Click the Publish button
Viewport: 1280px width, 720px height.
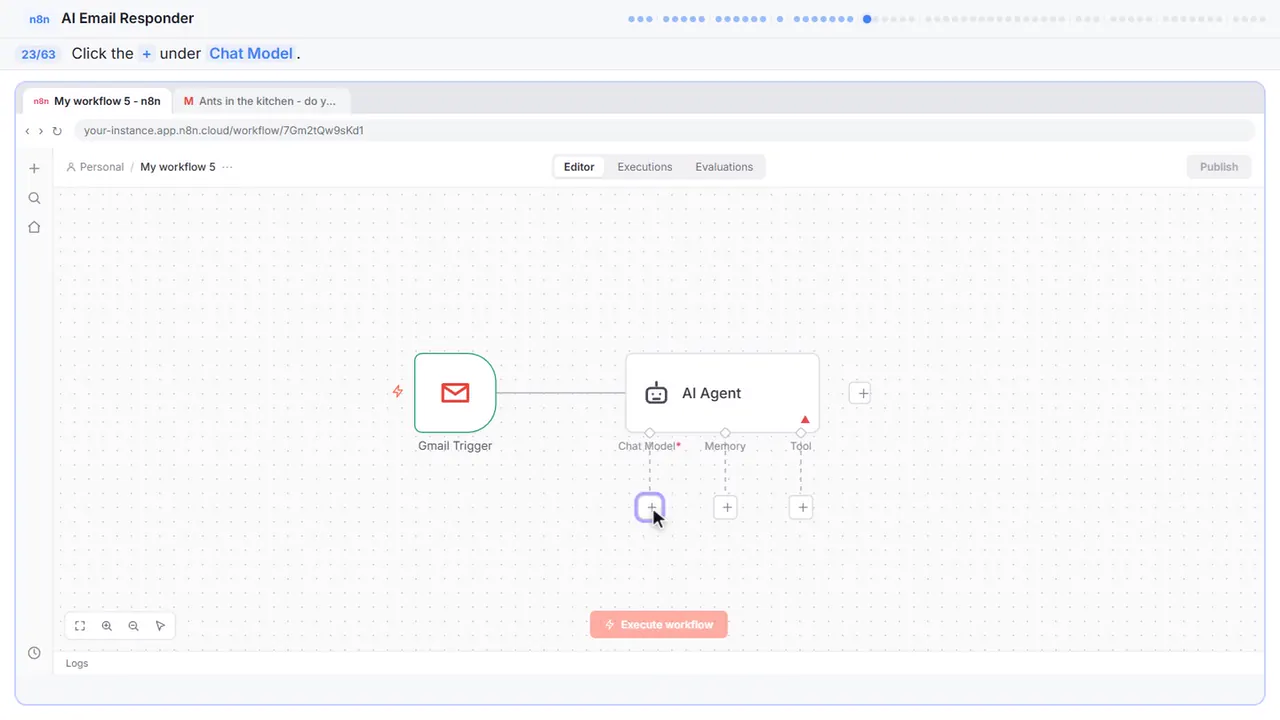[x=1219, y=167]
